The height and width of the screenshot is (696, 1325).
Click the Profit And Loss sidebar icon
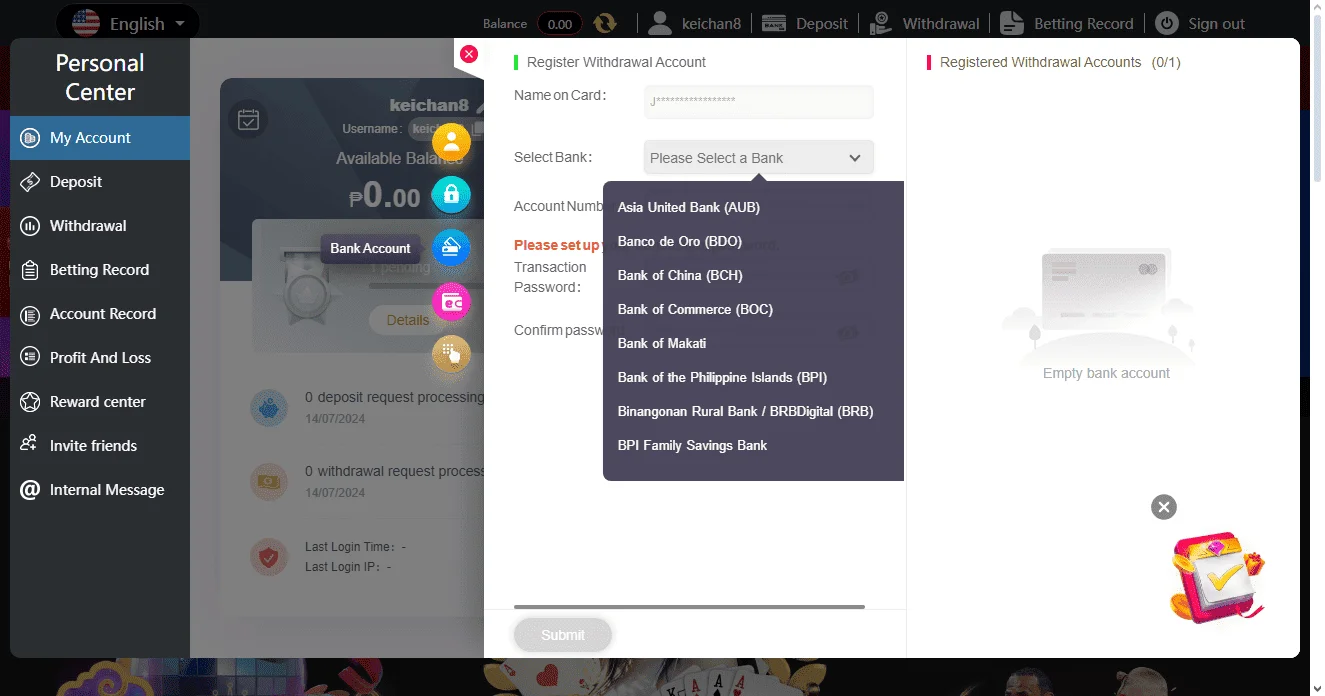(31, 358)
